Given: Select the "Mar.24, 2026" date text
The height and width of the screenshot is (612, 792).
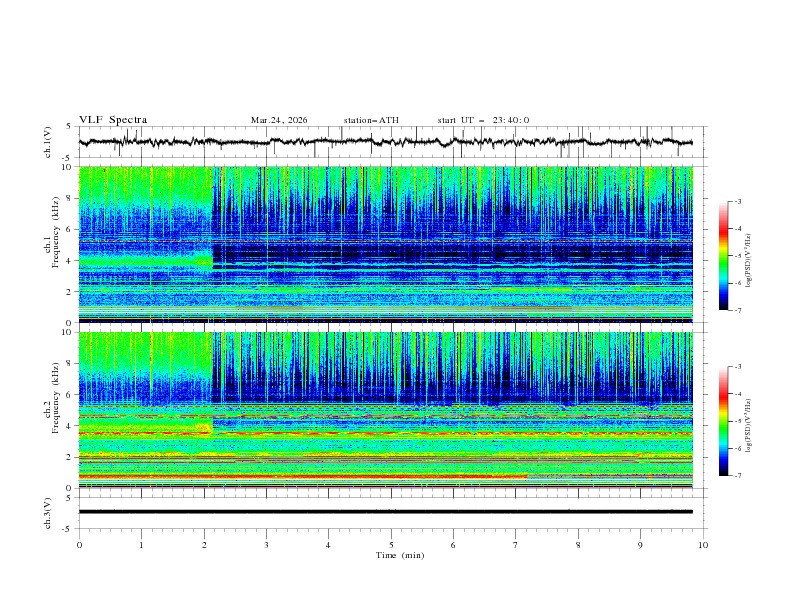Looking at the screenshot, I should click(279, 120).
